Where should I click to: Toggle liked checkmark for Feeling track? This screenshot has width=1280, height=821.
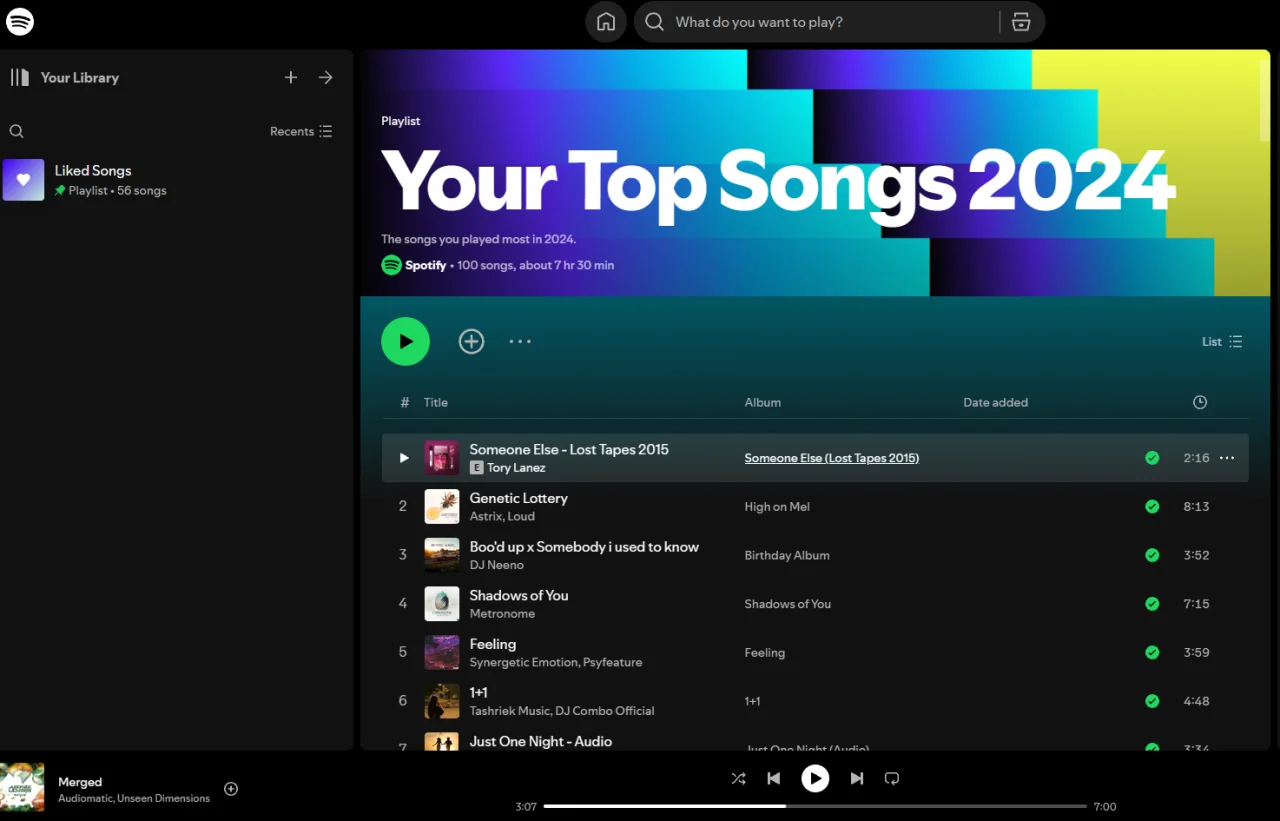1152,652
